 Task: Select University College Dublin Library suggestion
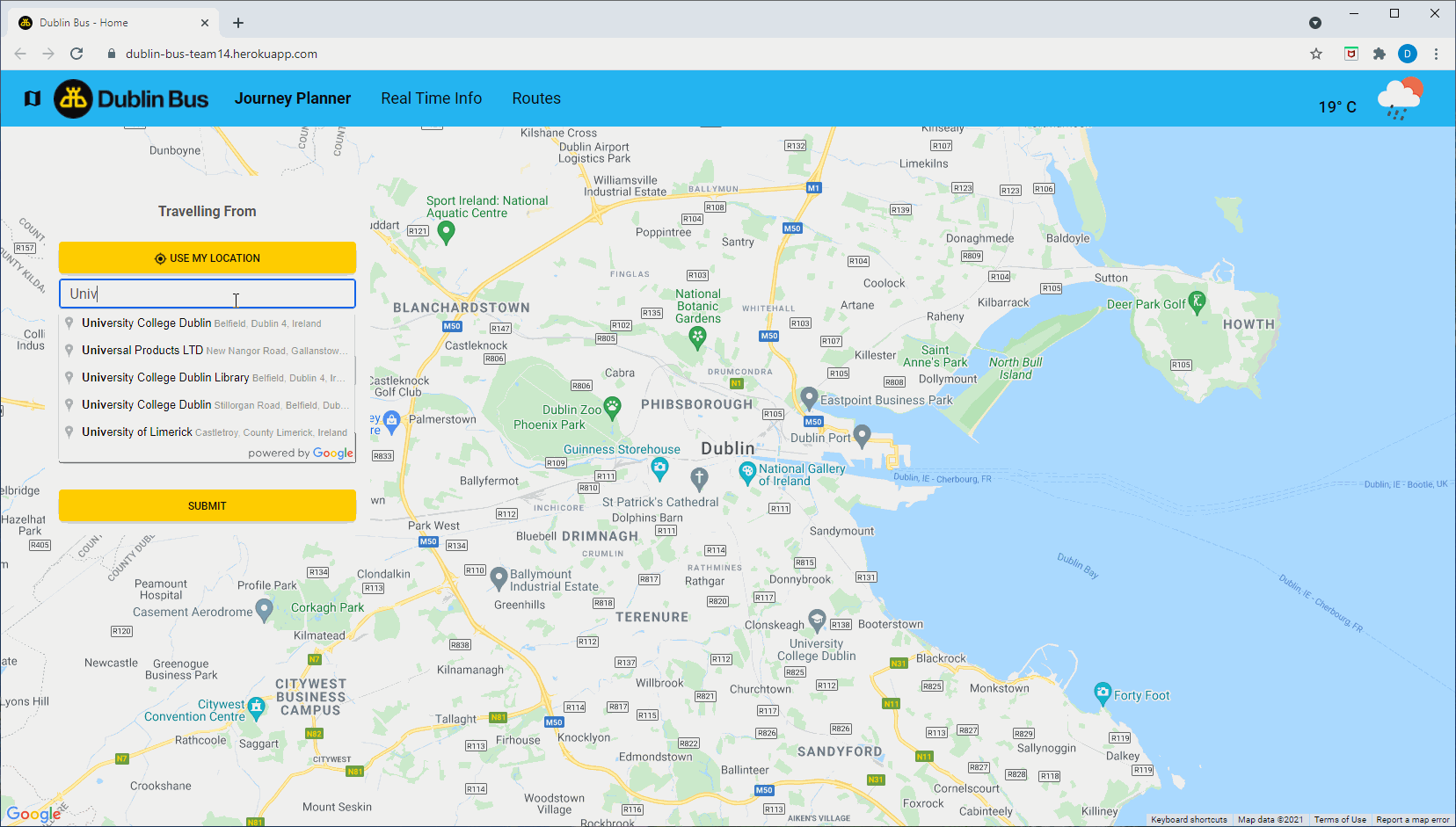click(x=207, y=377)
